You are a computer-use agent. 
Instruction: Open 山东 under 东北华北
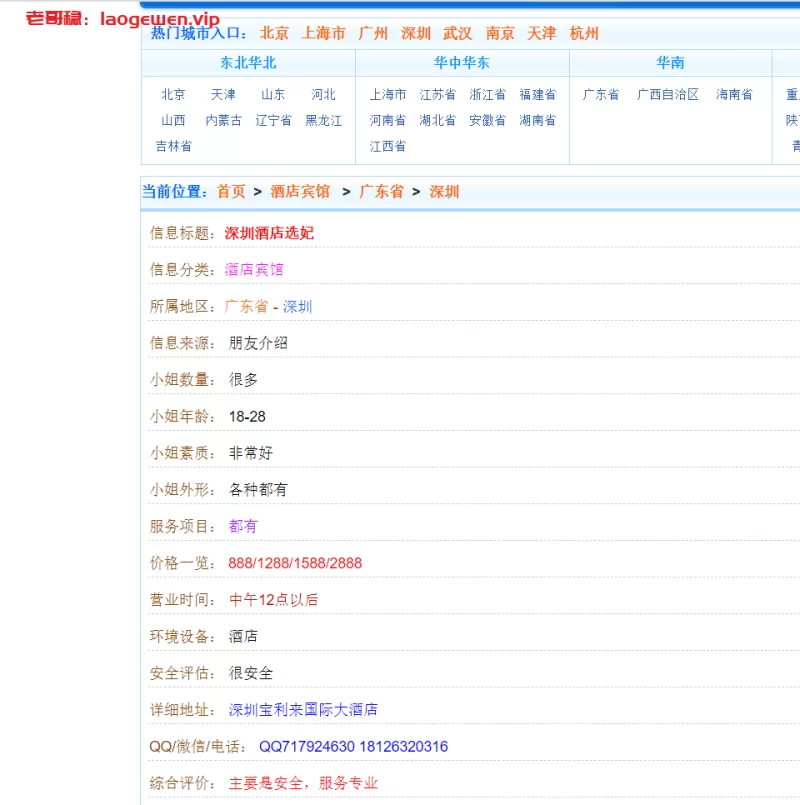click(273, 95)
